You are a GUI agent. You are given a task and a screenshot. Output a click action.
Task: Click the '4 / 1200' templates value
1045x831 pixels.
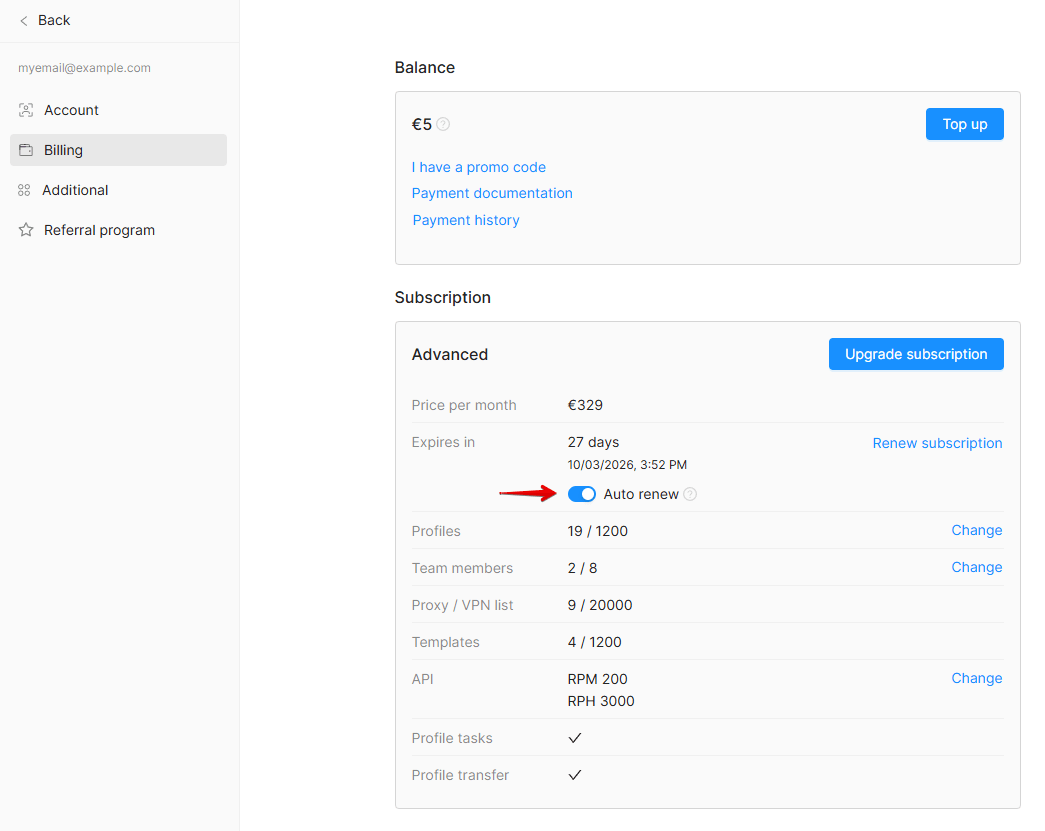tap(594, 642)
